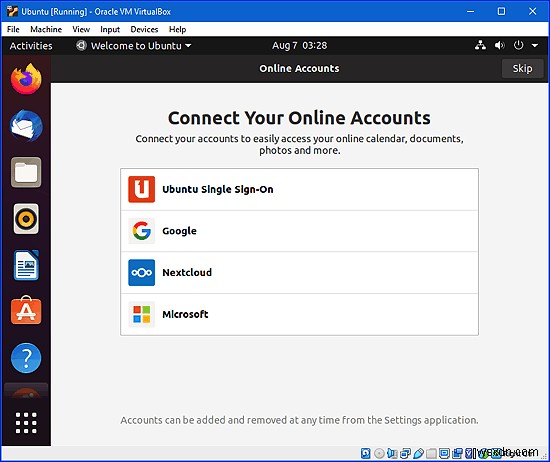Open VirtualBox Machine menu
This screenshot has height=462, width=550.
pyautogui.click(x=46, y=29)
